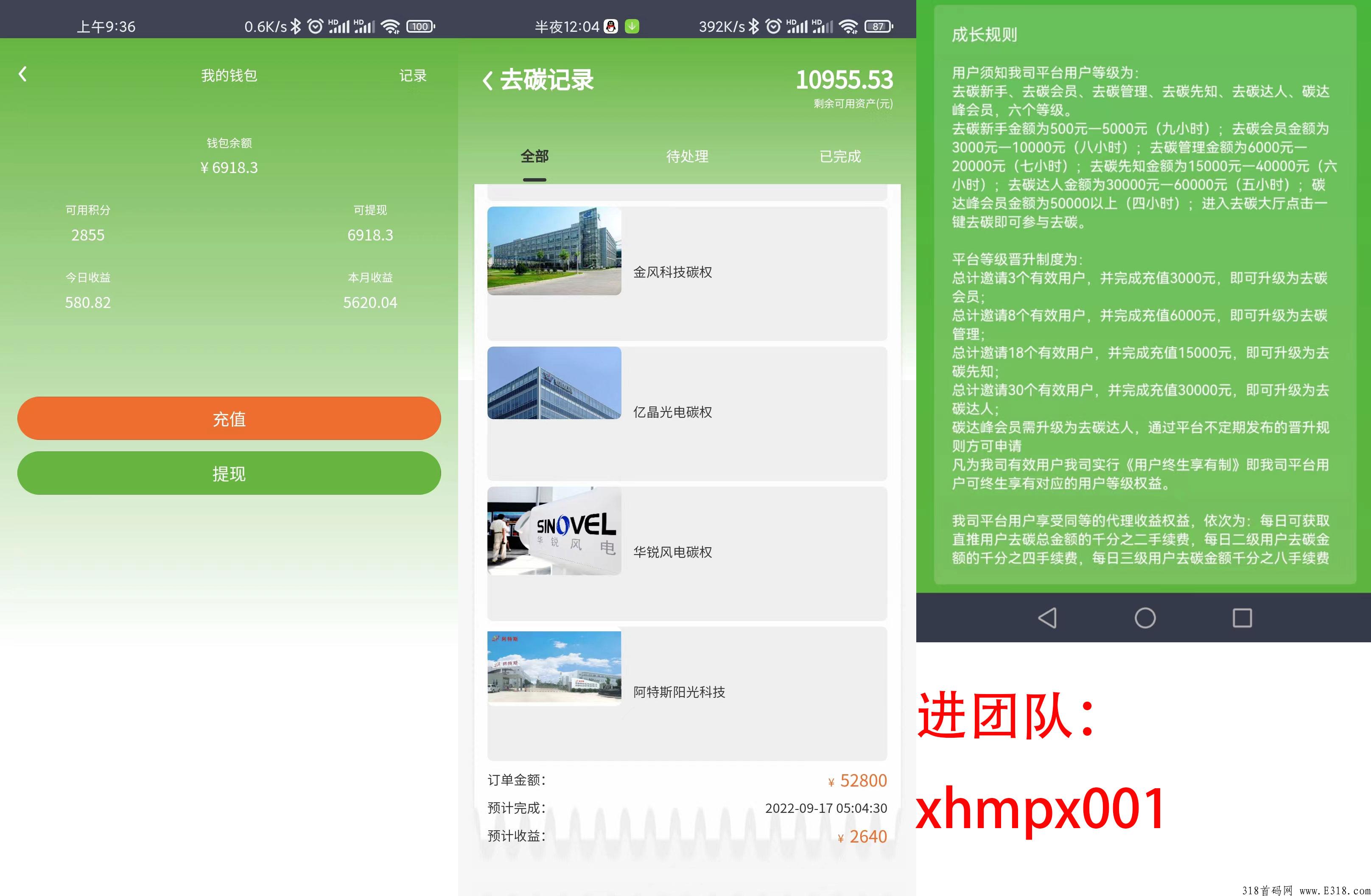
Task: Switch to the 待处理 tab
Action: [687, 156]
